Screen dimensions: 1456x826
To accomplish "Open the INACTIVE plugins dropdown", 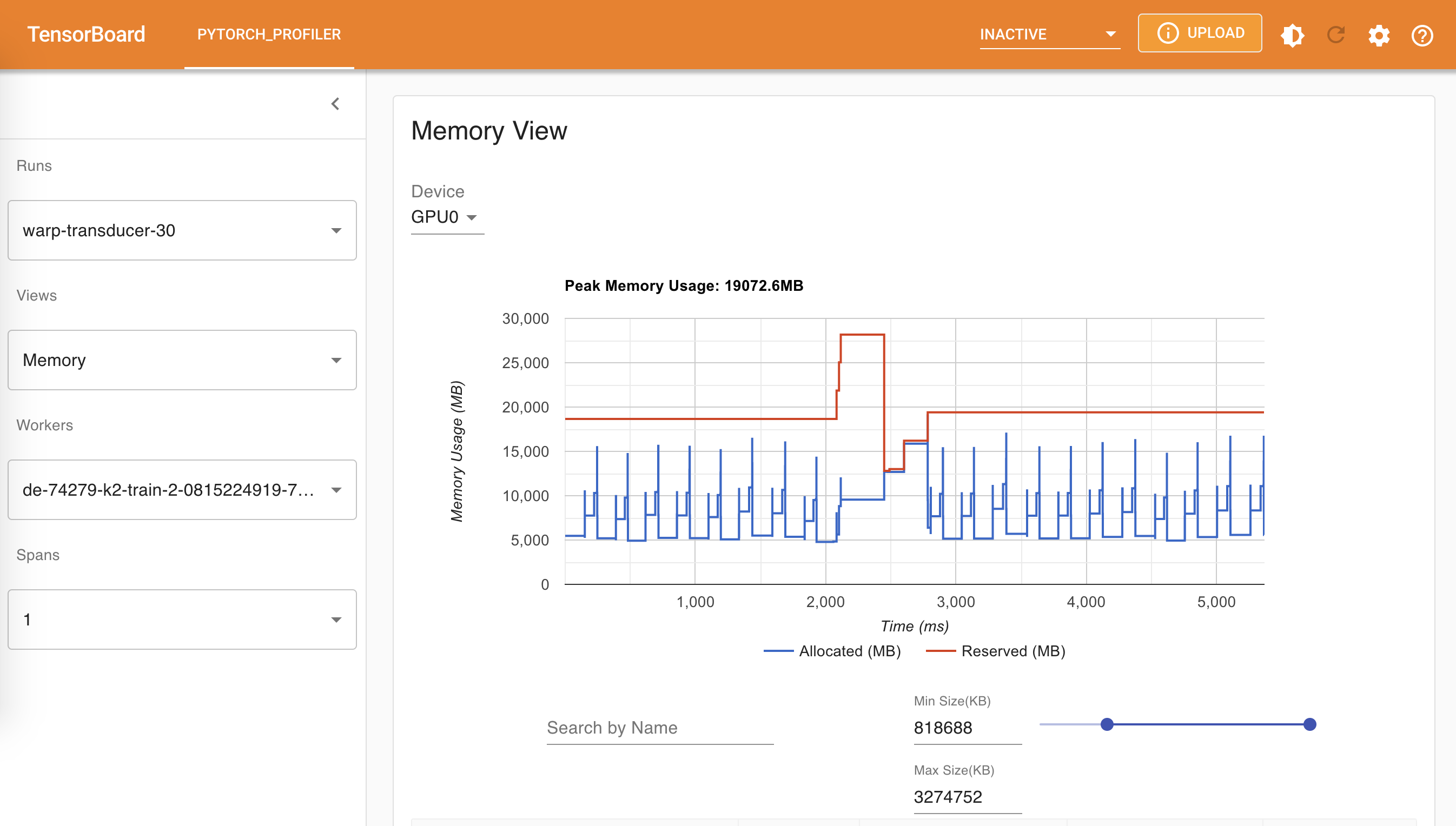I will coord(1049,35).
